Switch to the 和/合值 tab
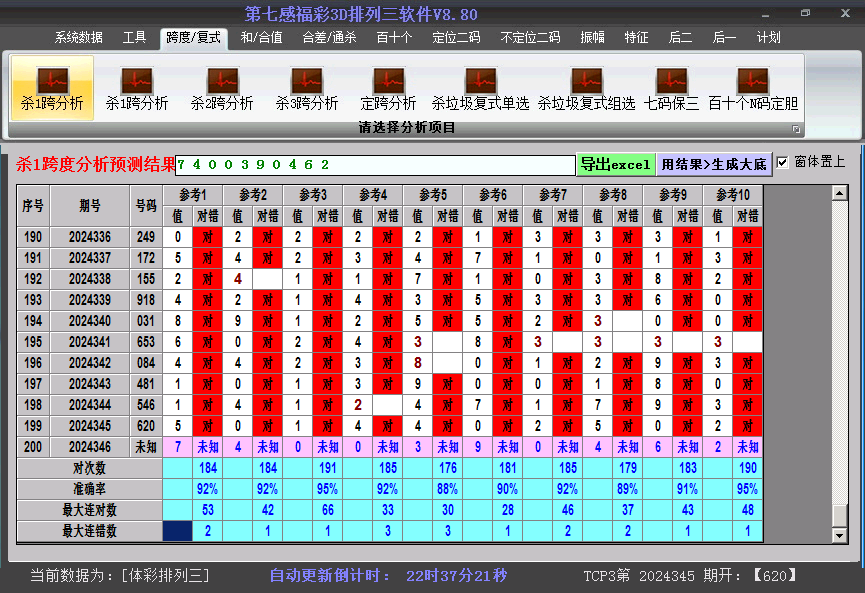 [261, 38]
